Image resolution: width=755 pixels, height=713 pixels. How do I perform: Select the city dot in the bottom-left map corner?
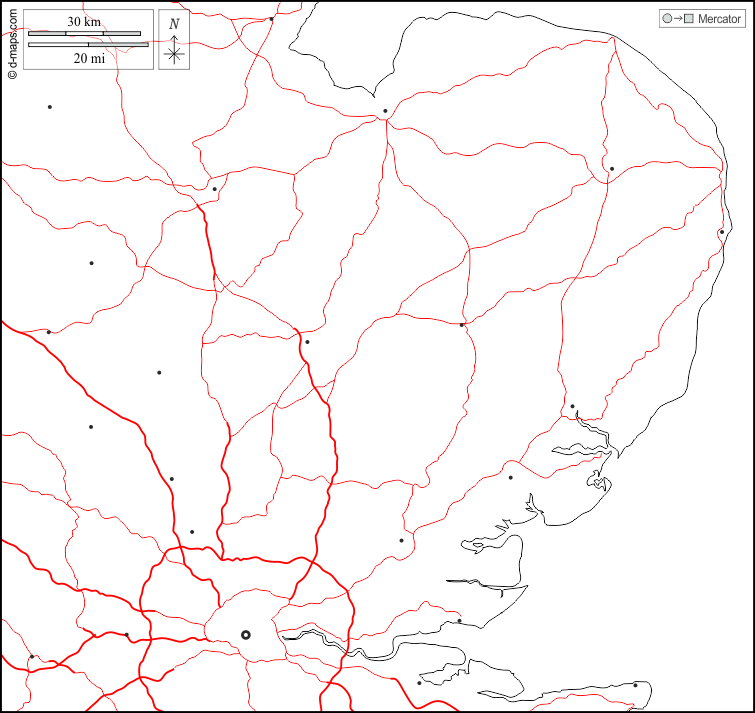pyautogui.click(x=31, y=657)
